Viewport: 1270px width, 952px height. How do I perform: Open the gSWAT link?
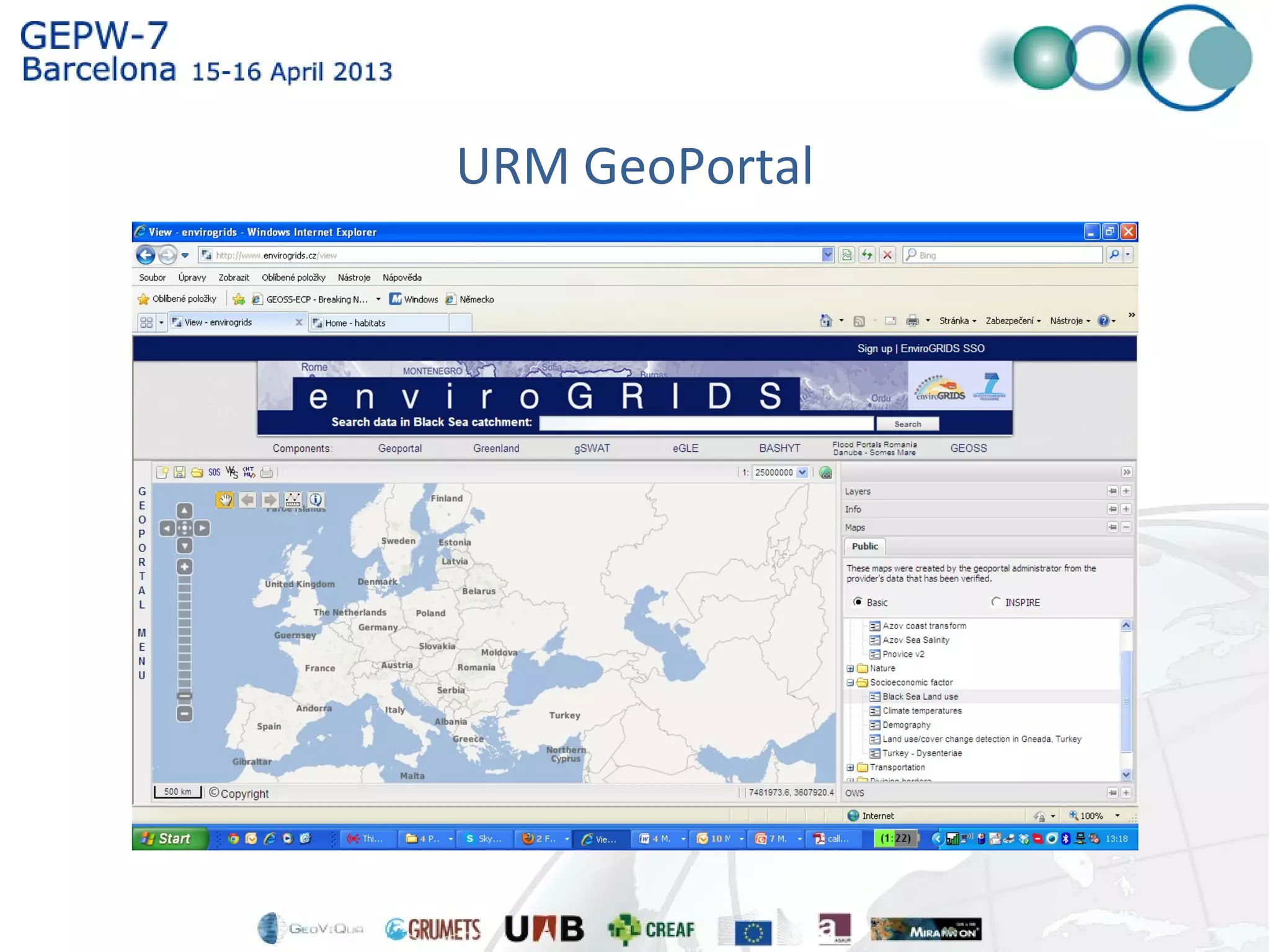tap(592, 448)
